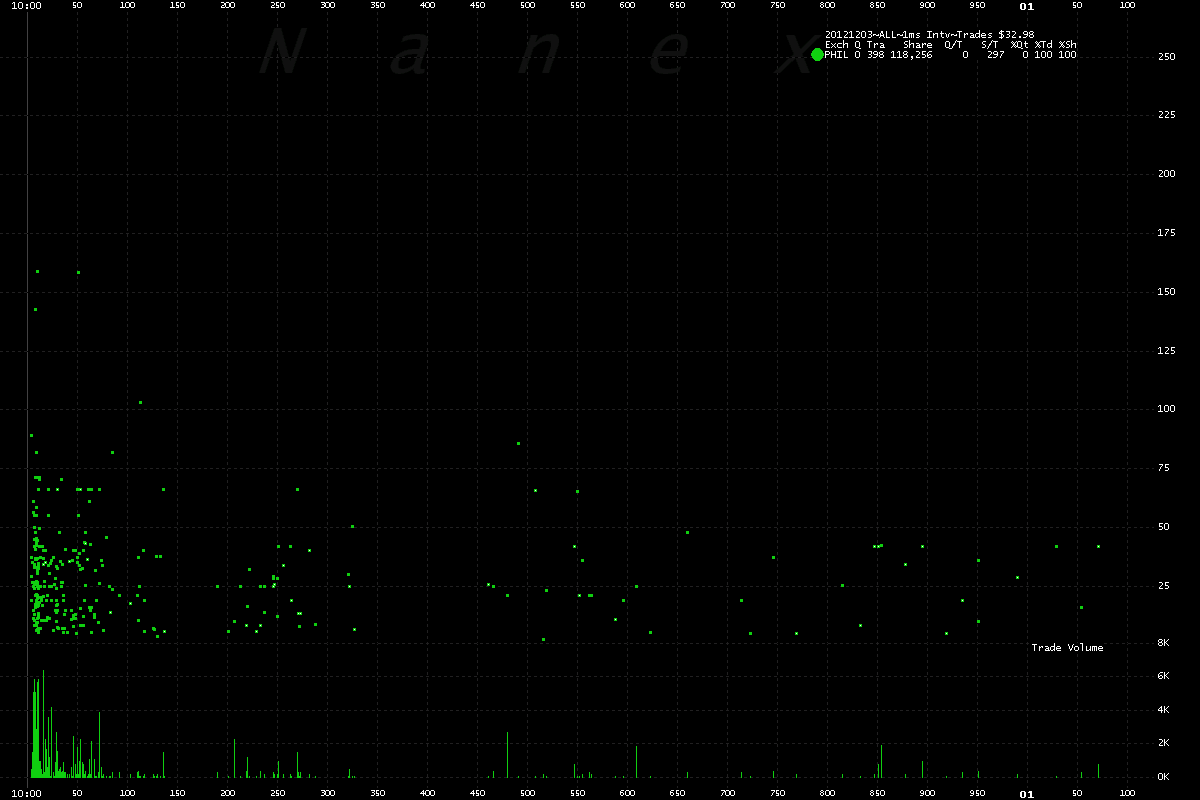The width and height of the screenshot is (1200, 800).
Task: Click the '2K' volume axis label
Action: click(x=1164, y=743)
